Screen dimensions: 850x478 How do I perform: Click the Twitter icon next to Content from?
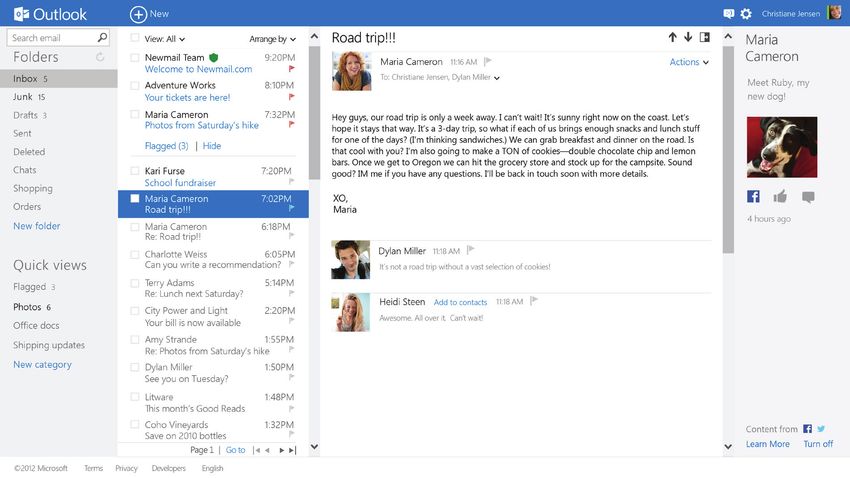pyautogui.click(x=821, y=429)
